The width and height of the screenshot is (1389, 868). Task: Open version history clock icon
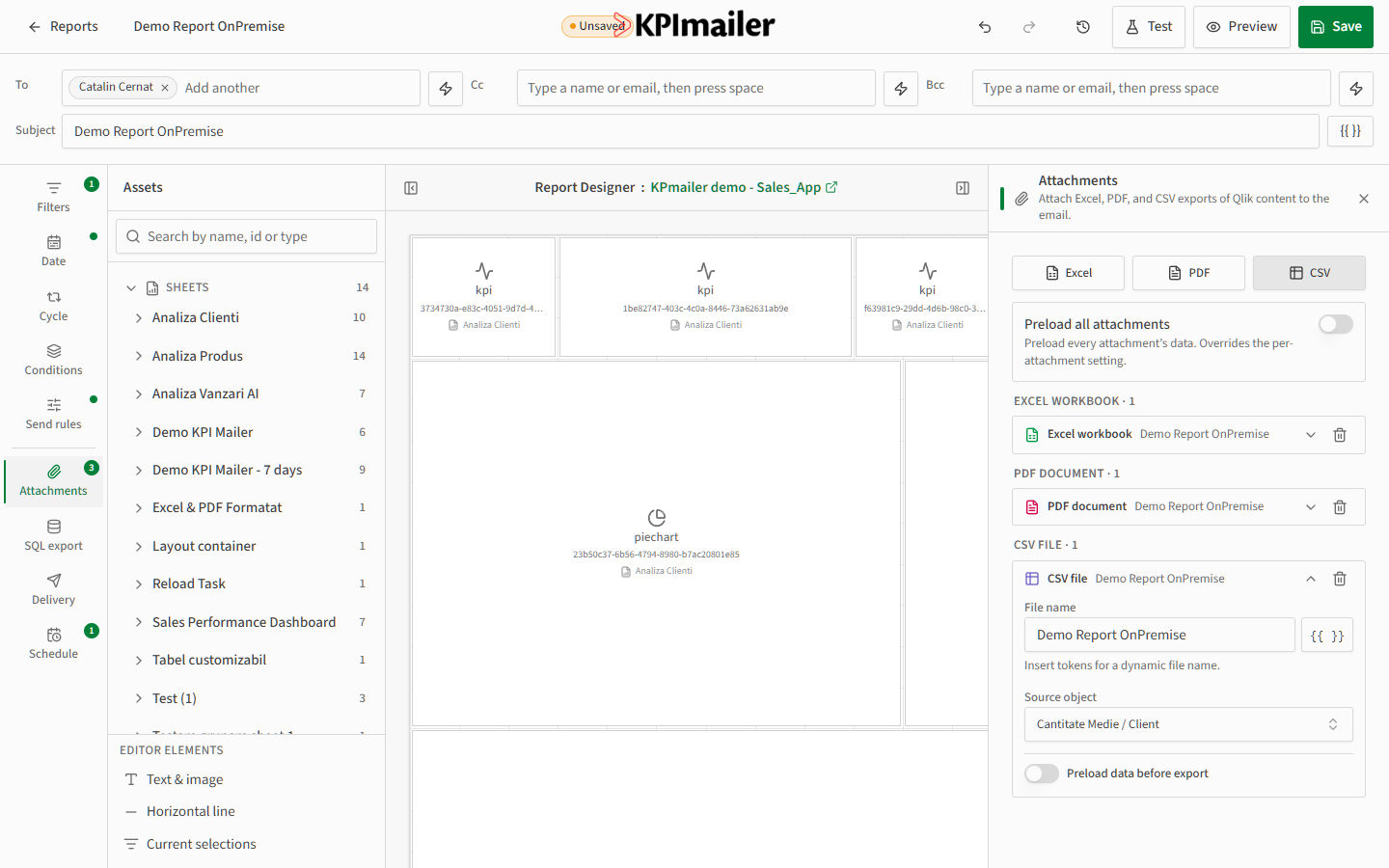click(1083, 27)
